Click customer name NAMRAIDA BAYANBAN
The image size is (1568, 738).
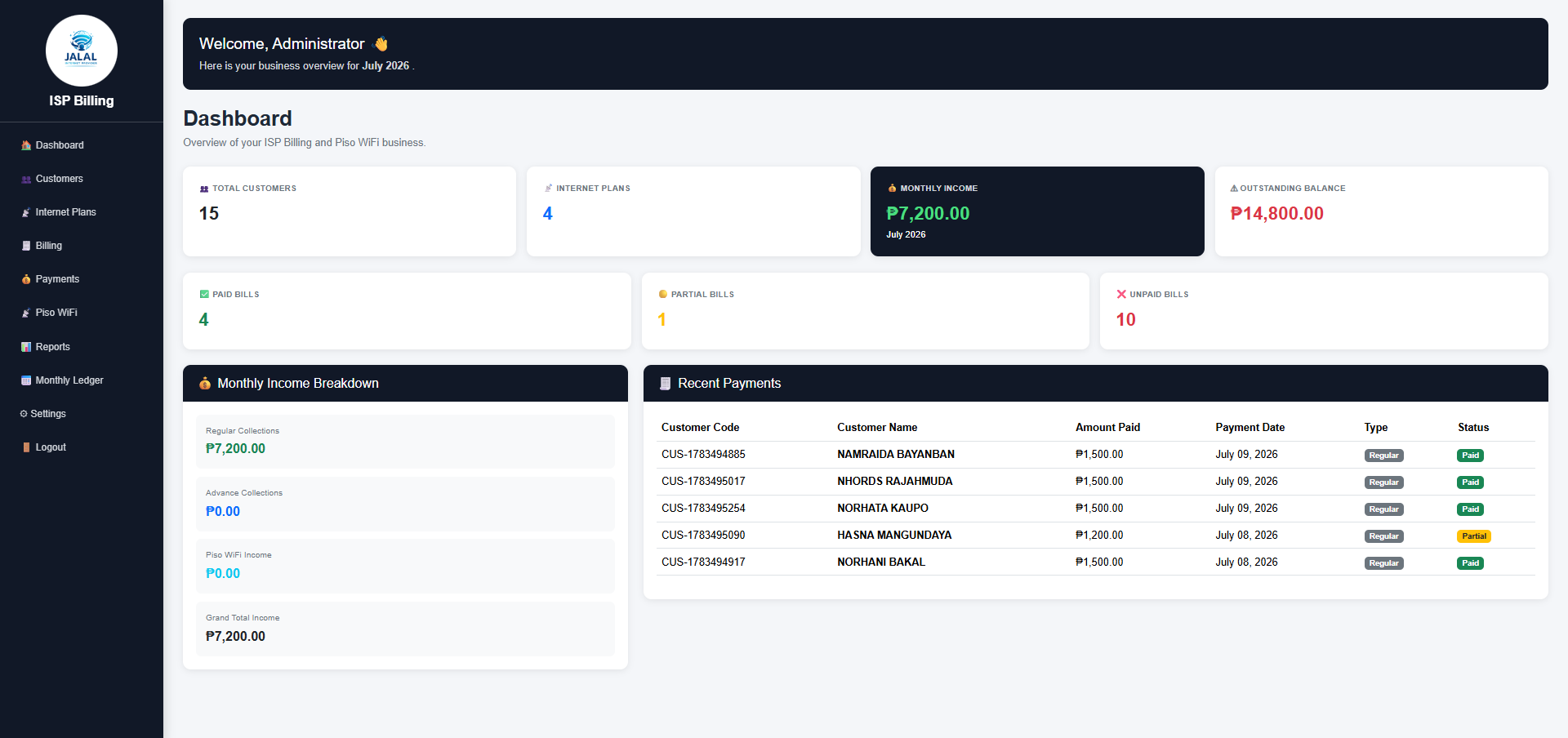point(896,455)
